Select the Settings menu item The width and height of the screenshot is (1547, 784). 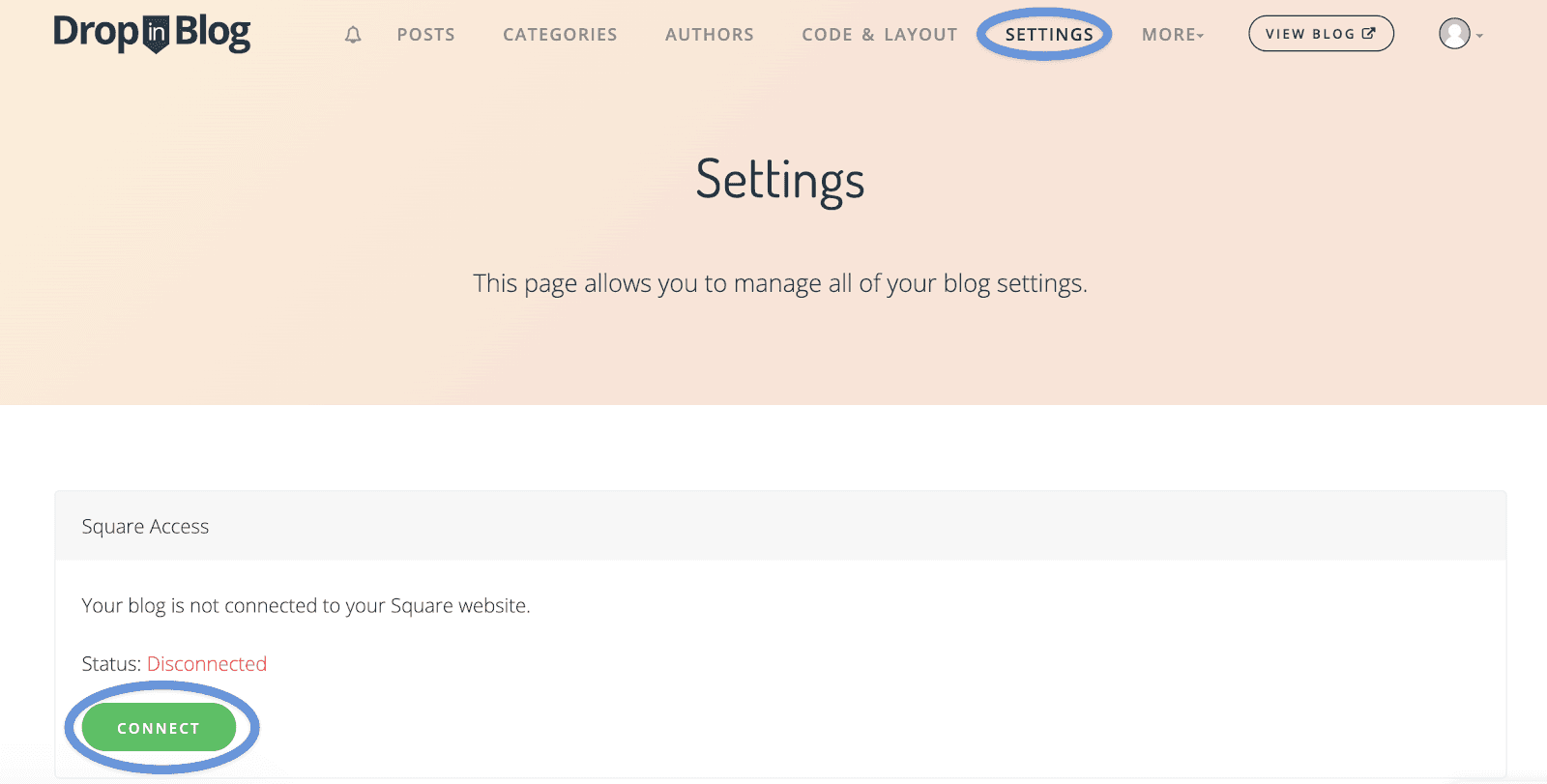pyautogui.click(x=1049, y=35)
